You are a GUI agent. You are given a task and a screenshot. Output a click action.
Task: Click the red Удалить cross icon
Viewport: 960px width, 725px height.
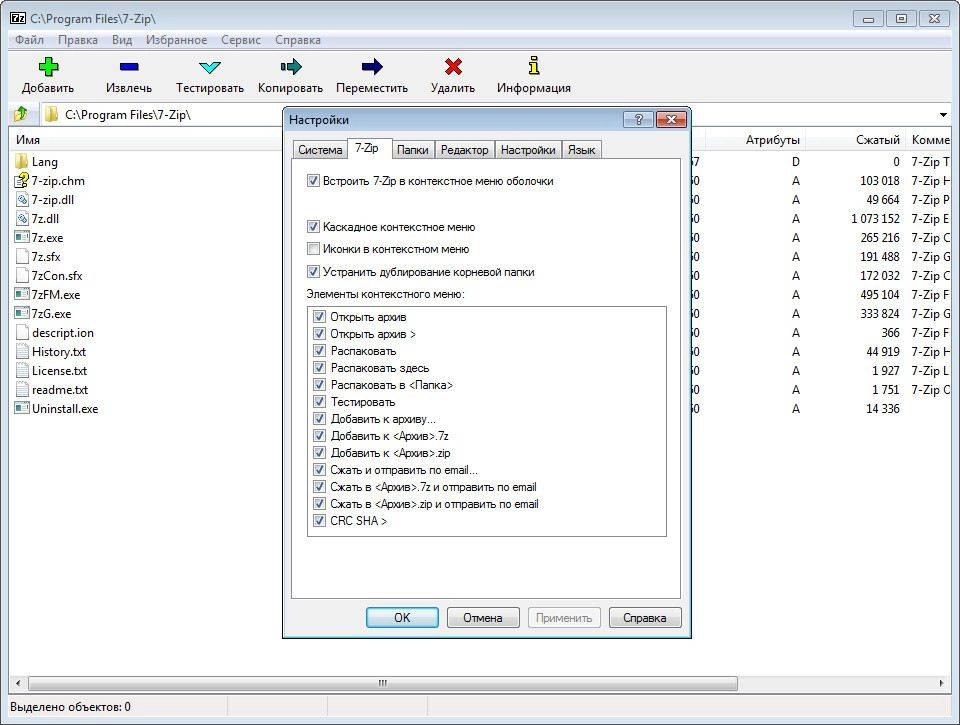453,66
